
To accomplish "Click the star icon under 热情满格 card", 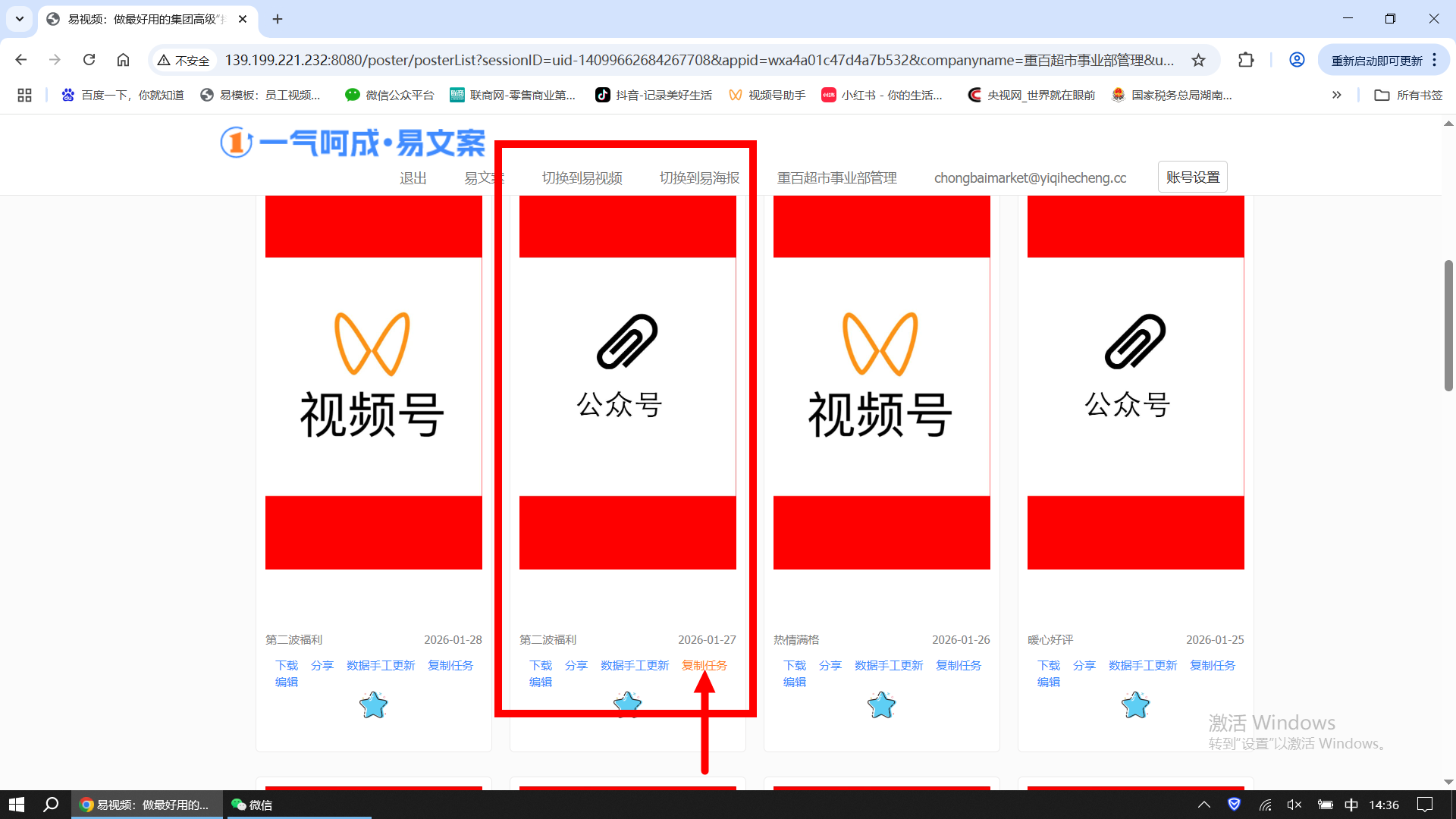I will pos(881,705).
